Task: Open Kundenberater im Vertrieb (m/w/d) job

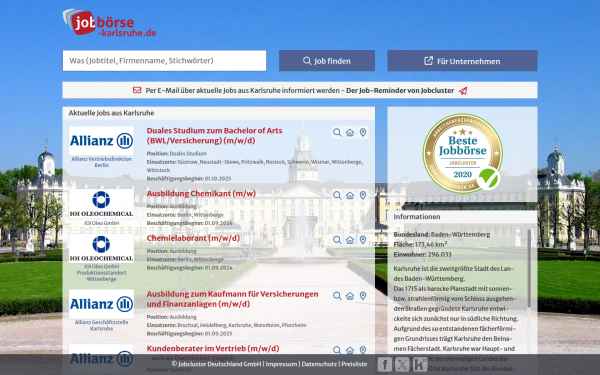Action: pos(213,349)
